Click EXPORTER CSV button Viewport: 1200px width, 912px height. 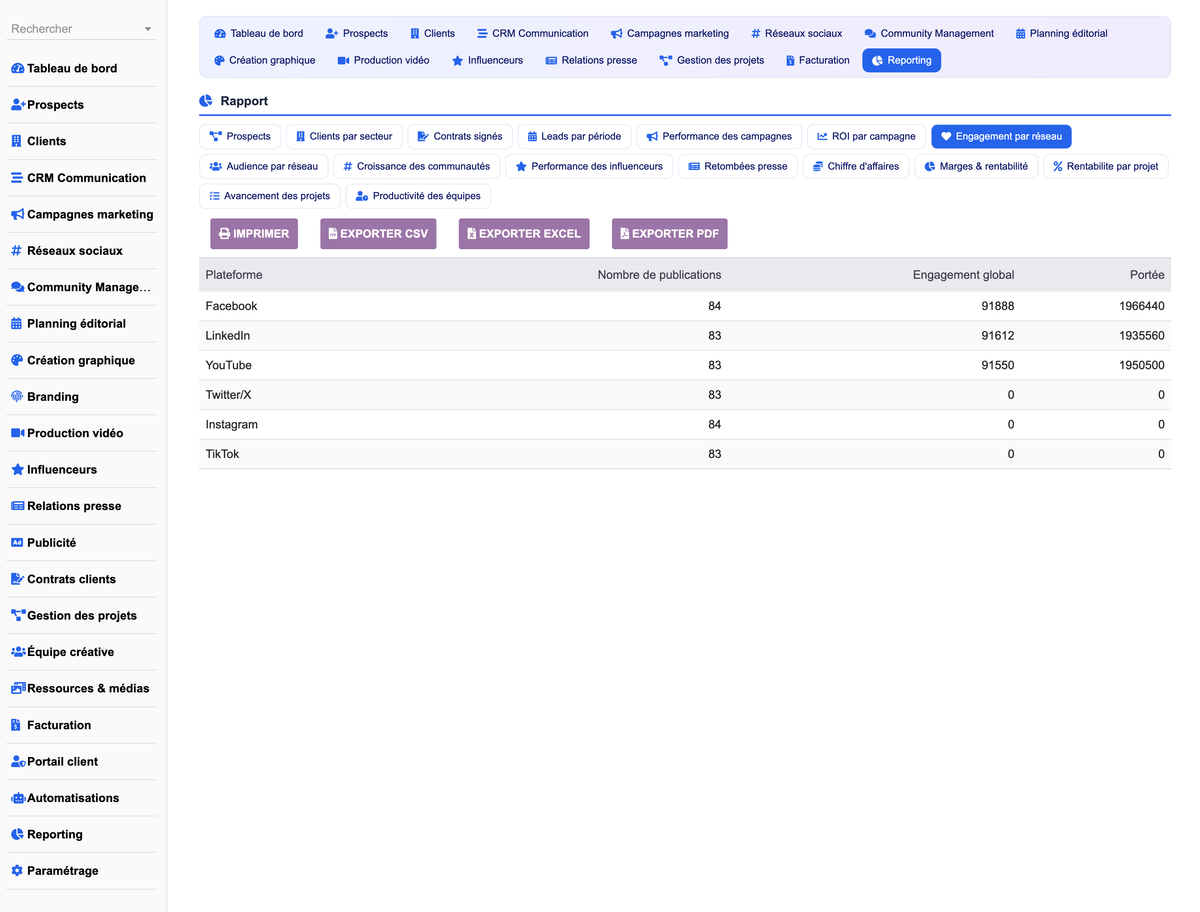pos(378,234)
